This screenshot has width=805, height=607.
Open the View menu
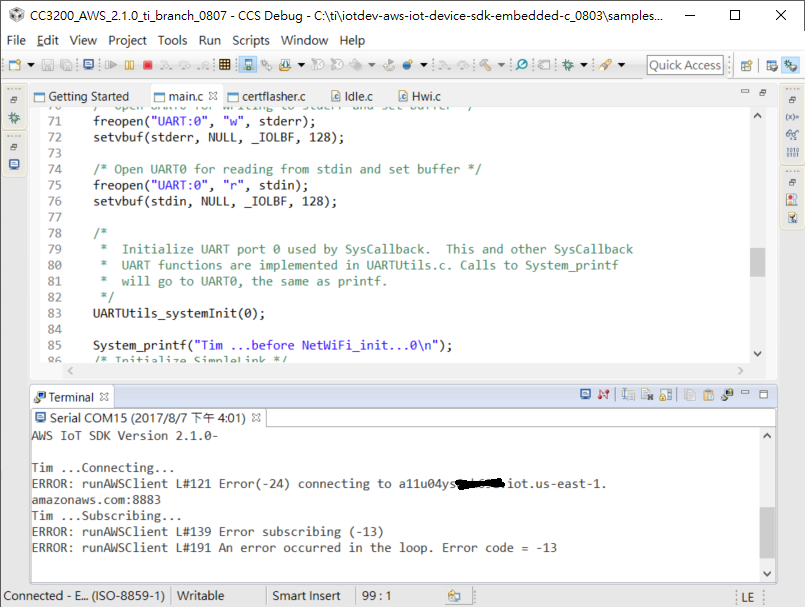coord(83,40)
